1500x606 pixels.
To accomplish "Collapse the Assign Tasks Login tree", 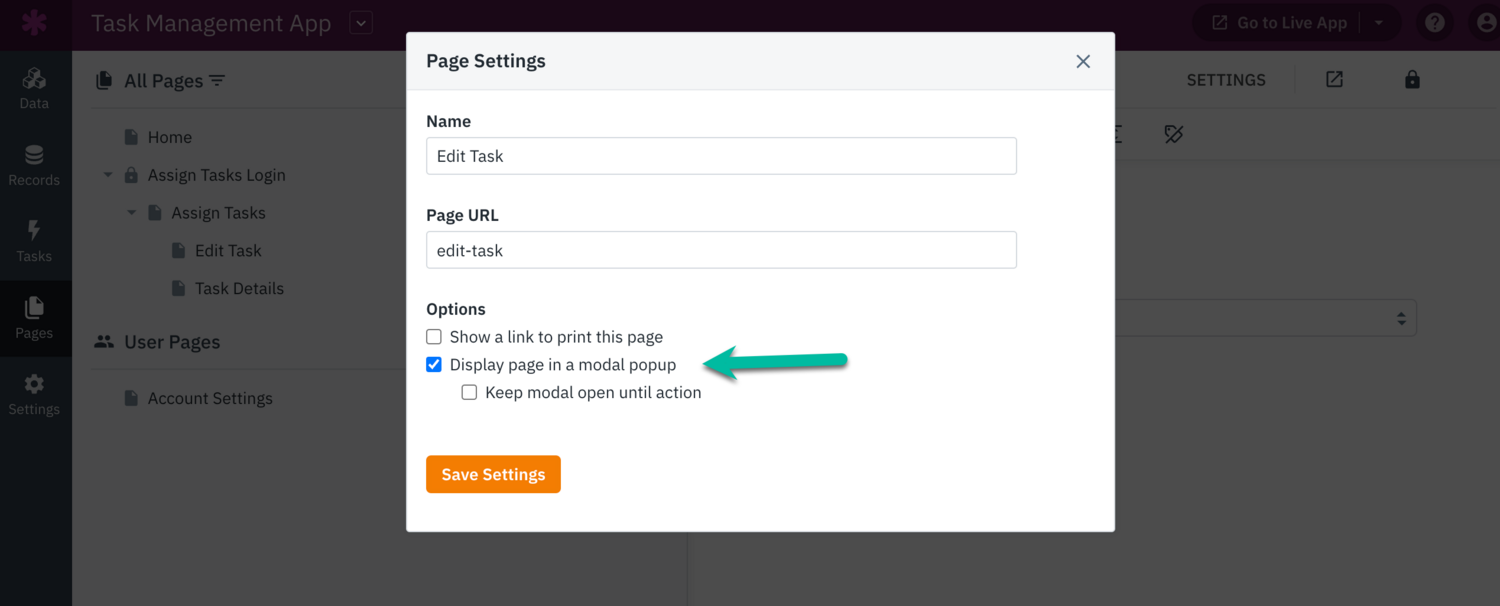I will (x=108, y=174).
